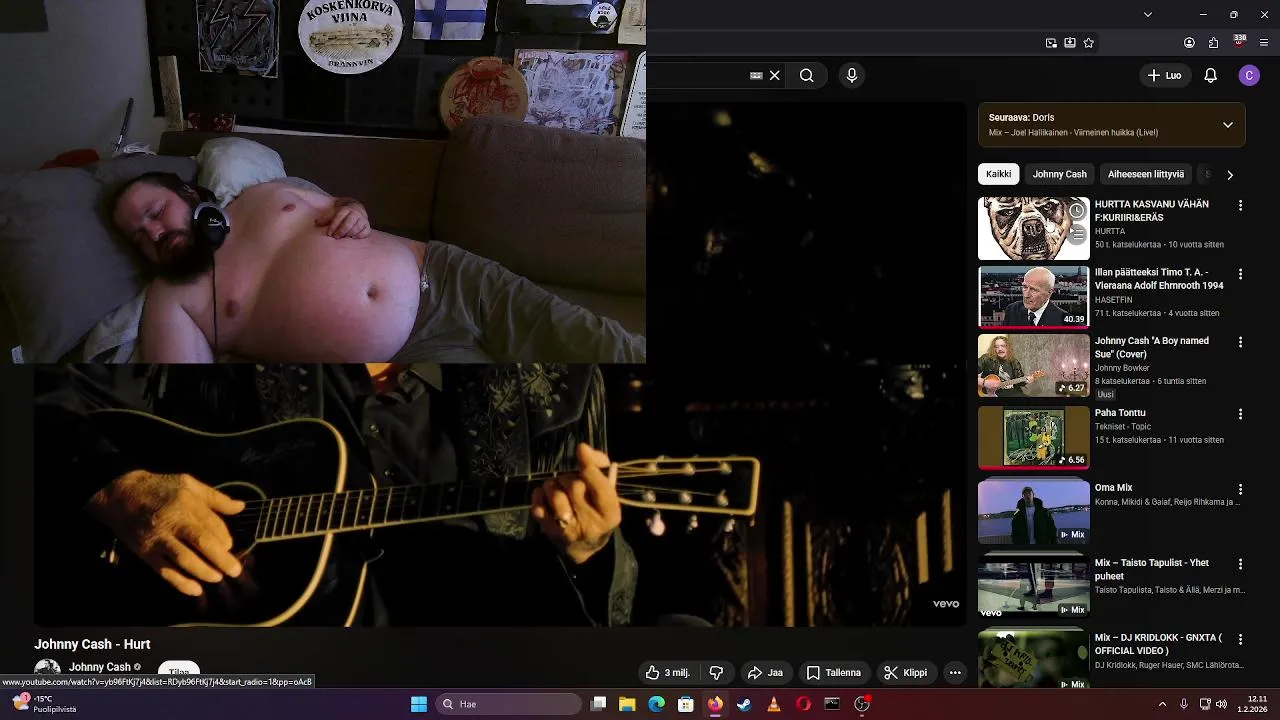Open Opera browser from the taskbar
1280x720 pixels.
pos(803,704)
